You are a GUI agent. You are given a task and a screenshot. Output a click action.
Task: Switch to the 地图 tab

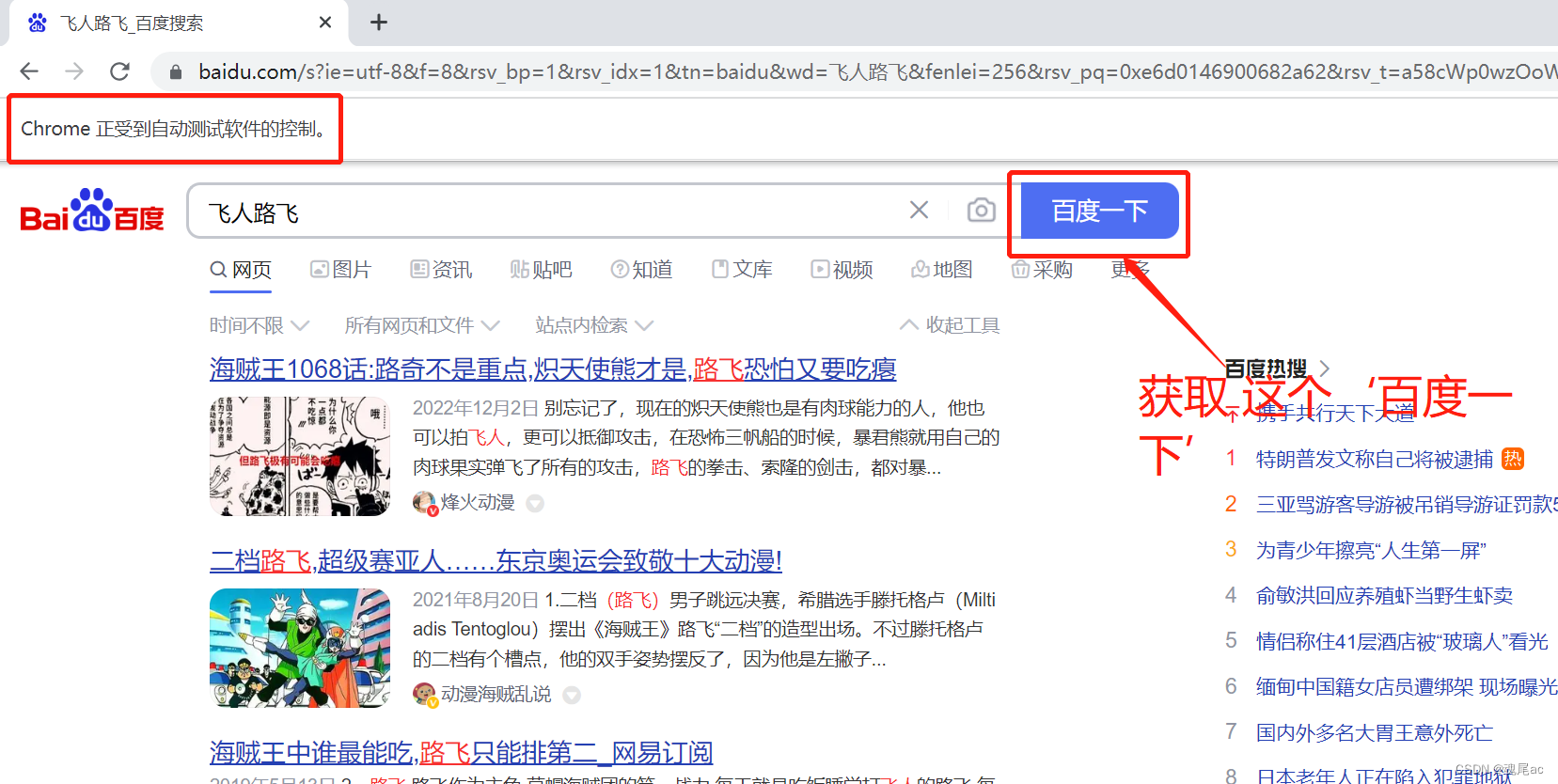click(942, 270)
